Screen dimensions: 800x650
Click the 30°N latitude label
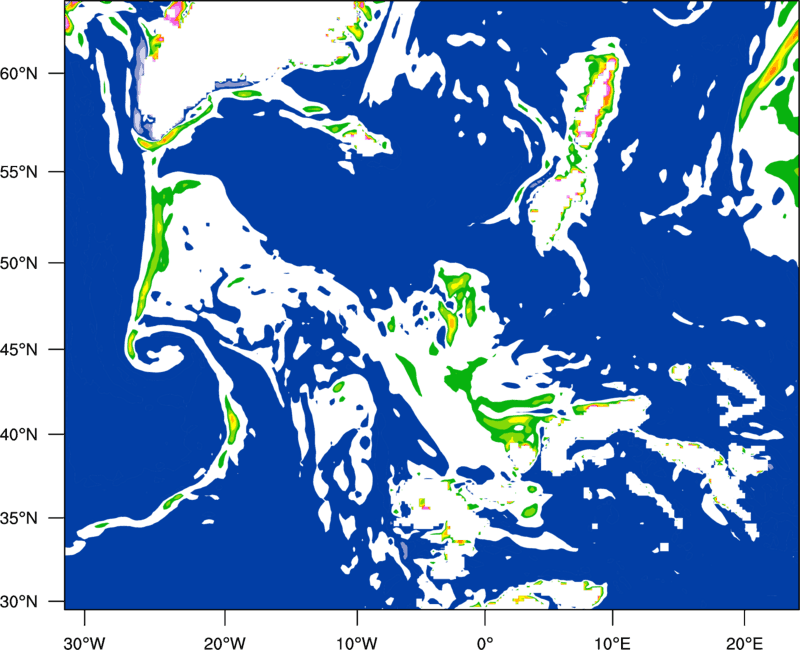[x=19, y=602]
